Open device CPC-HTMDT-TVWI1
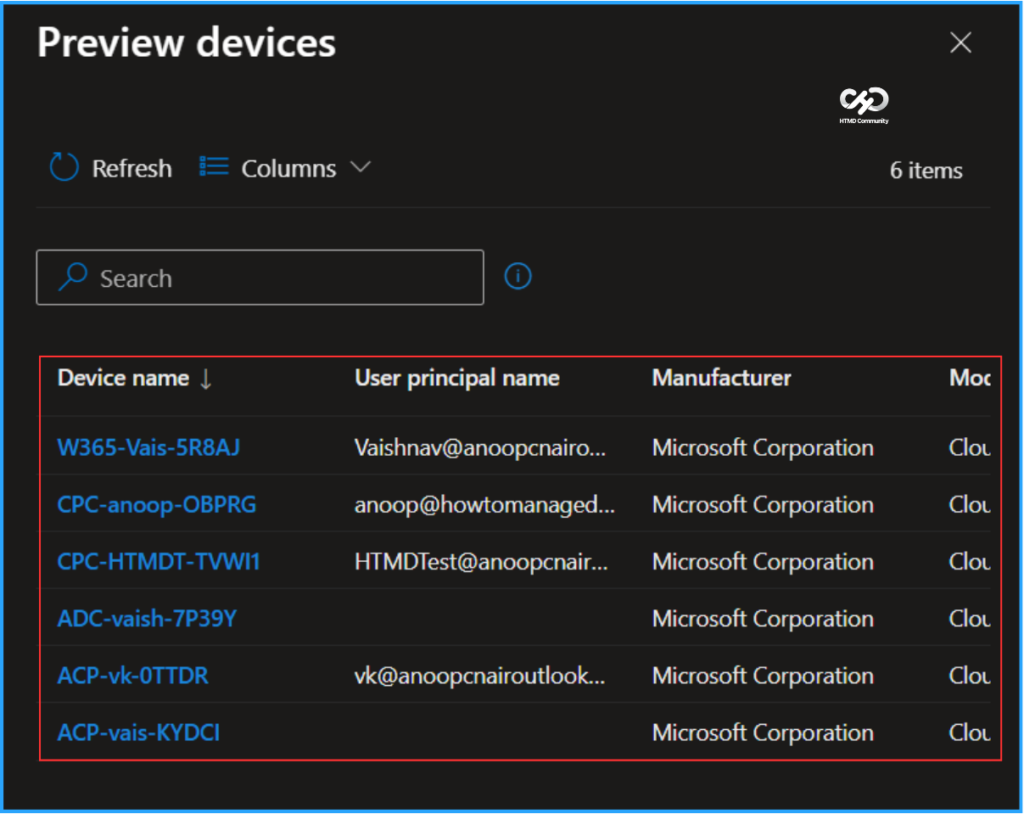Image resolution: width=1024 pixels, height=814 pixels. pos(159,562)
